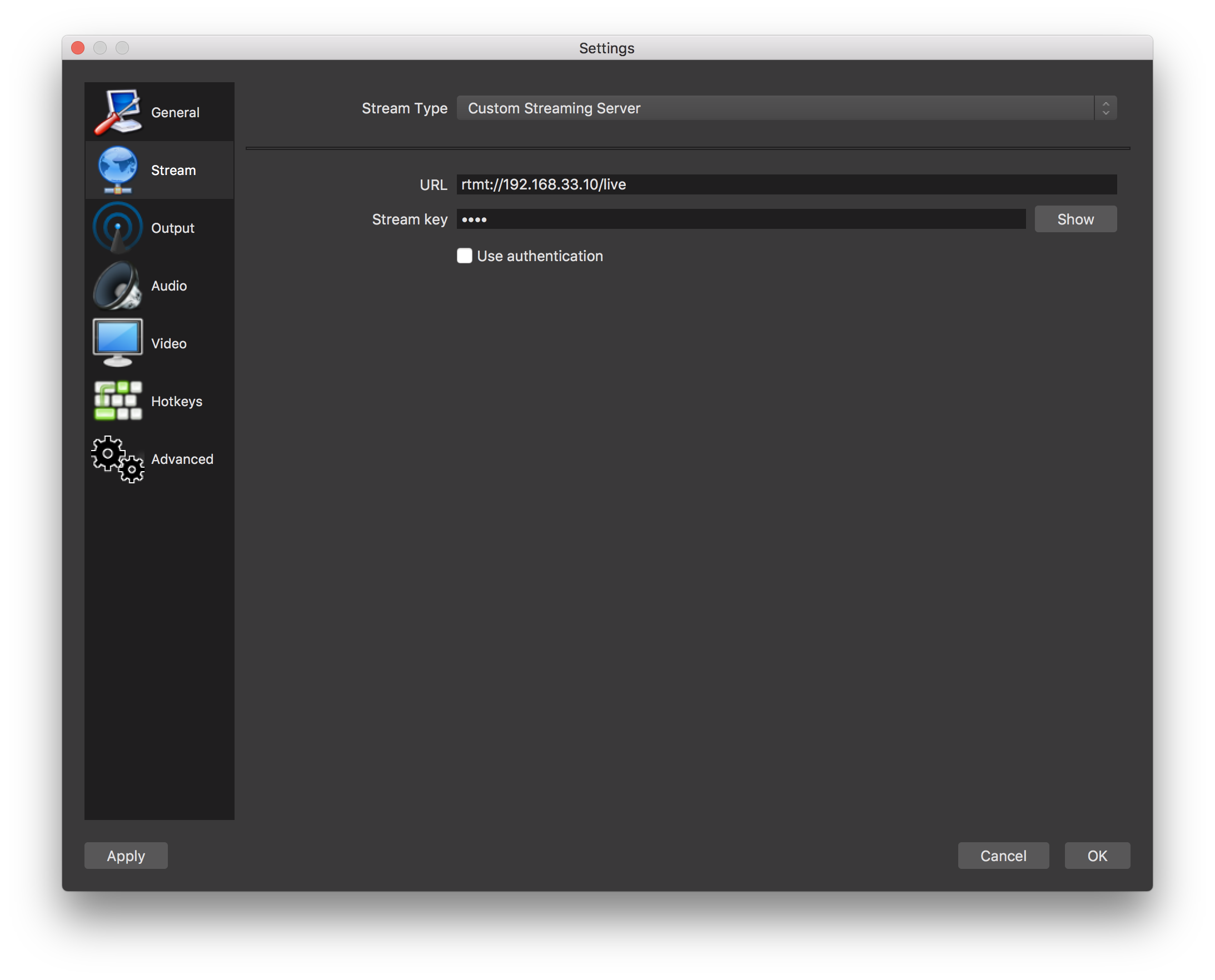
Task: Select the URL input field
Action: click(786, 184)
